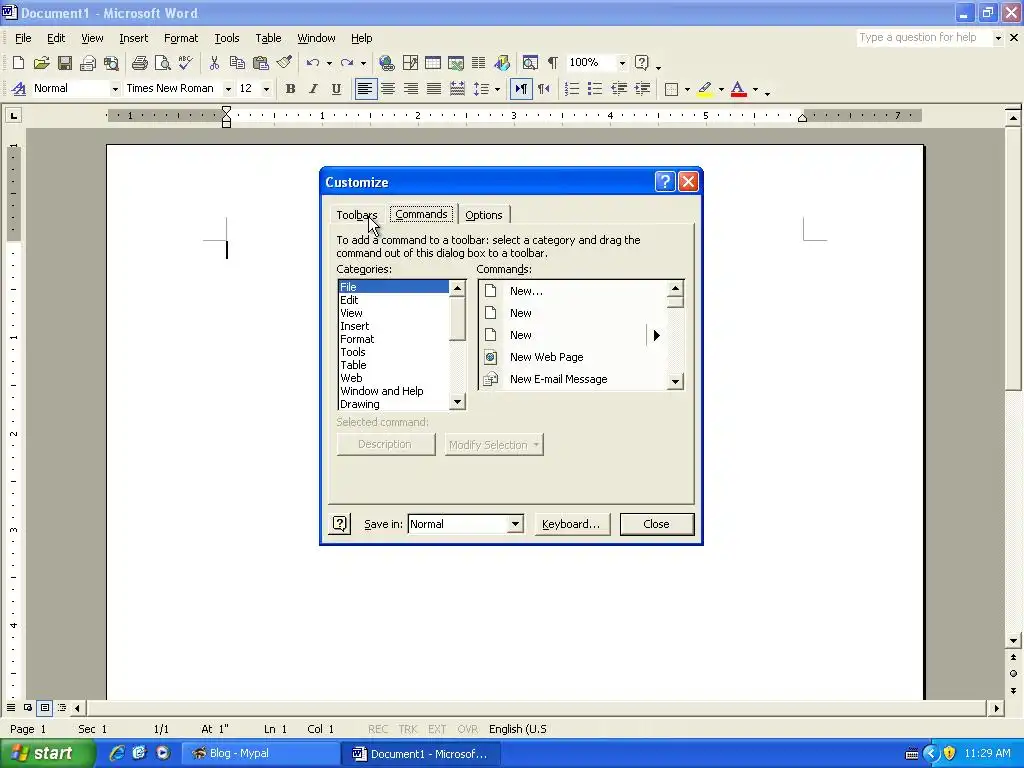This screenshot has height=768, width=1024.
Task: Open Print Preview from the toolbar
Action: [162, 63]
